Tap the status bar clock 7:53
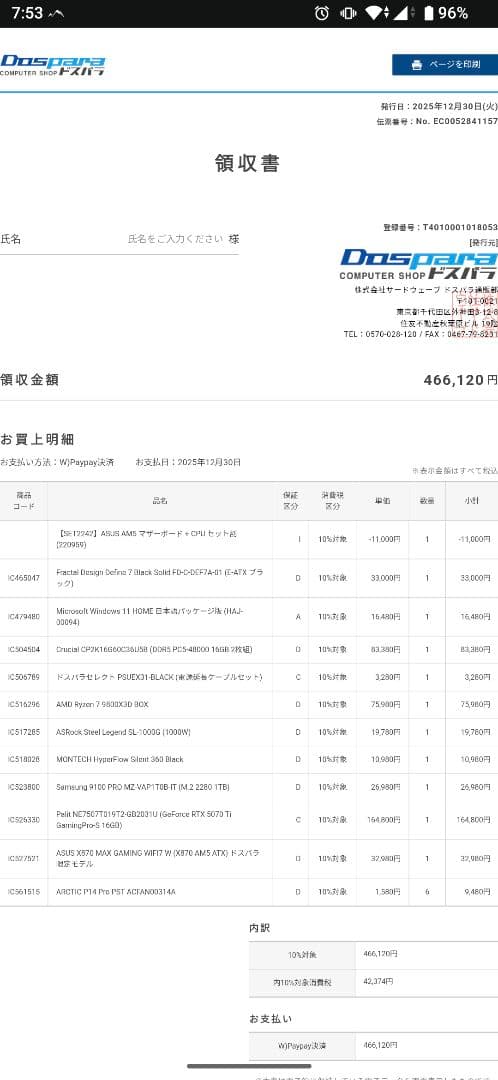The image size is (498, 1080). coord(27,13)
